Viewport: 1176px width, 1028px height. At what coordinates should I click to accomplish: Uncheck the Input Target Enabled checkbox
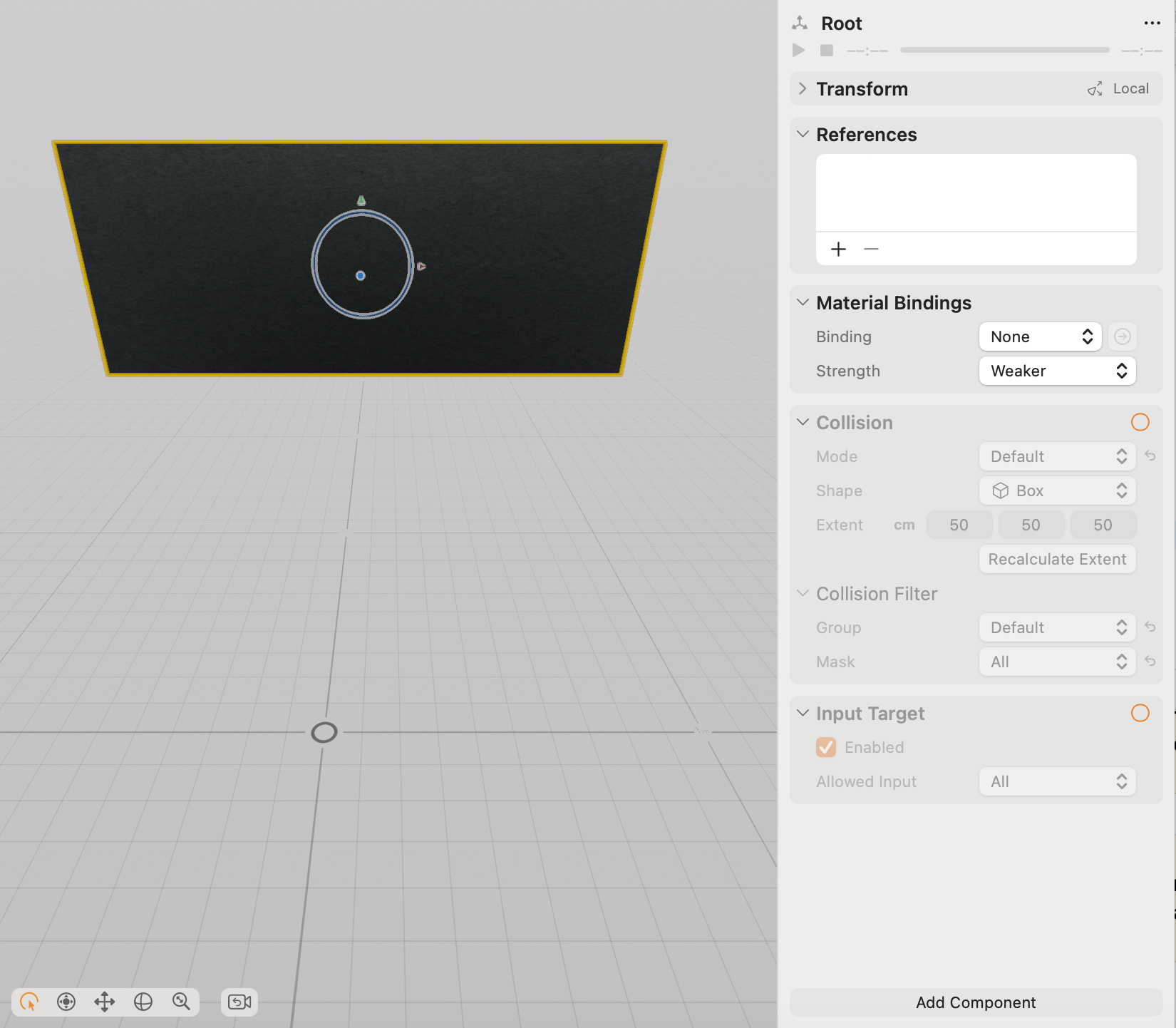[x=826, y=747]
